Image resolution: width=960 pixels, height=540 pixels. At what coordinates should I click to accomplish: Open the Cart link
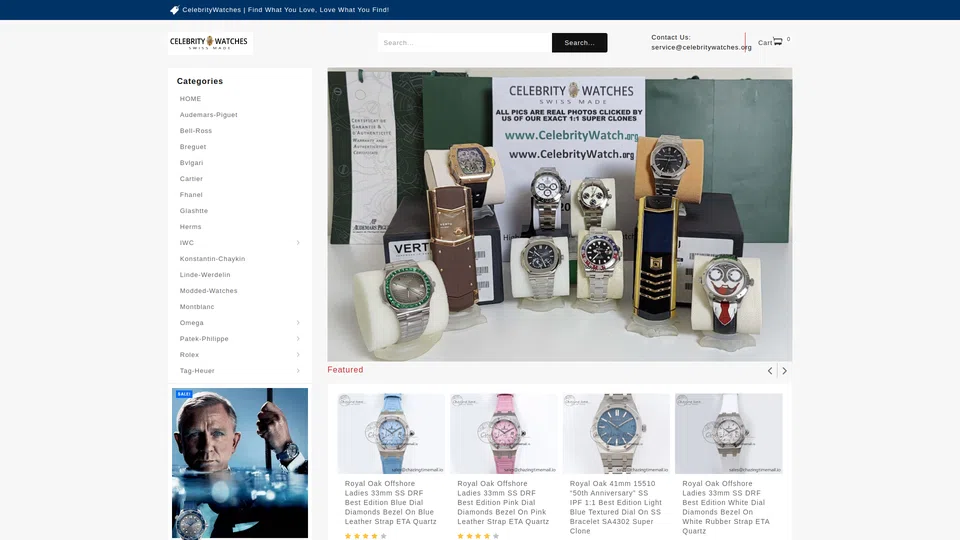(765, 43)
